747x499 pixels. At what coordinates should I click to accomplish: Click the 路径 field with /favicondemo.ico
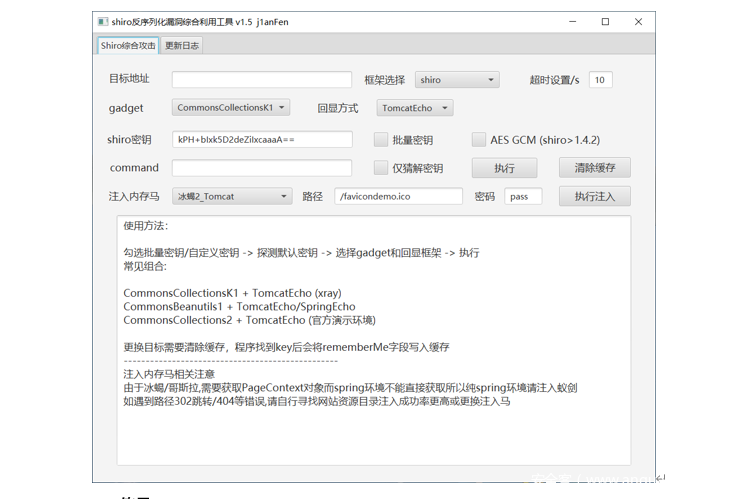[398, 196]
